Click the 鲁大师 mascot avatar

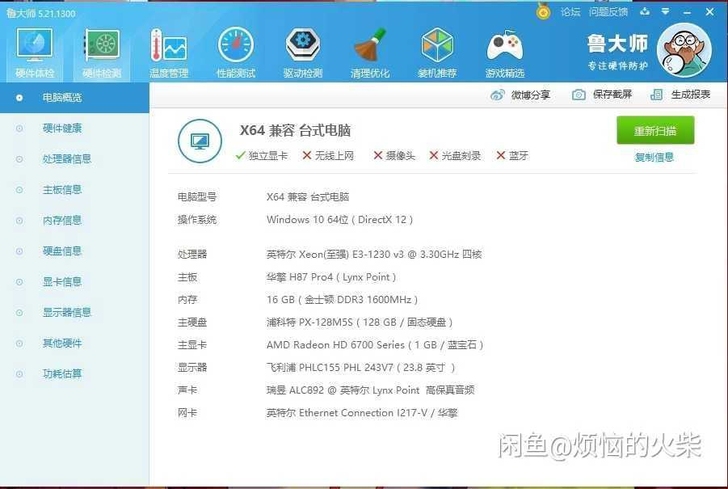(684, 50)
